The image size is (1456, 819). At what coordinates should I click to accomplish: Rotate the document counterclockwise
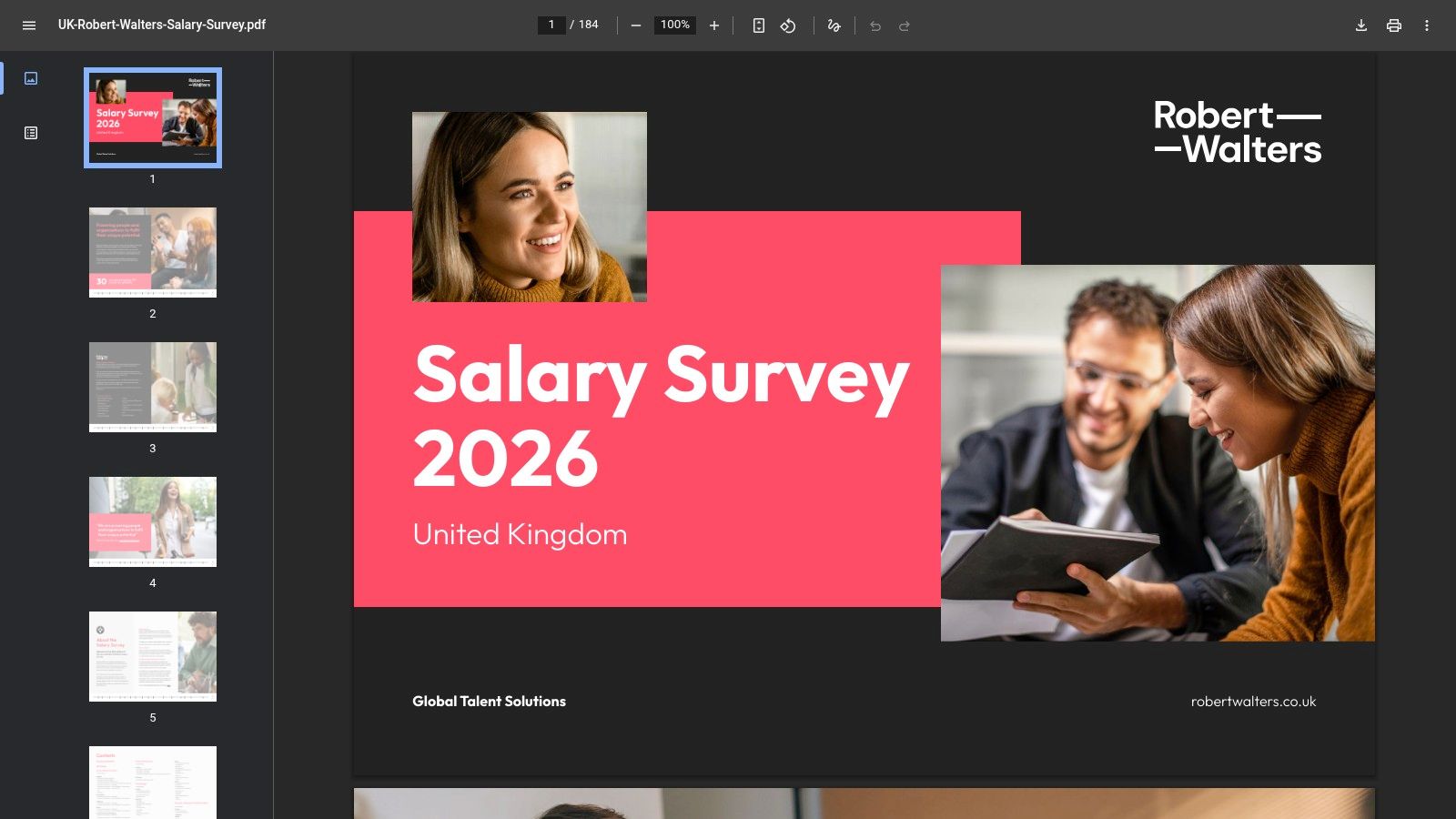click(x=788, y=25)
